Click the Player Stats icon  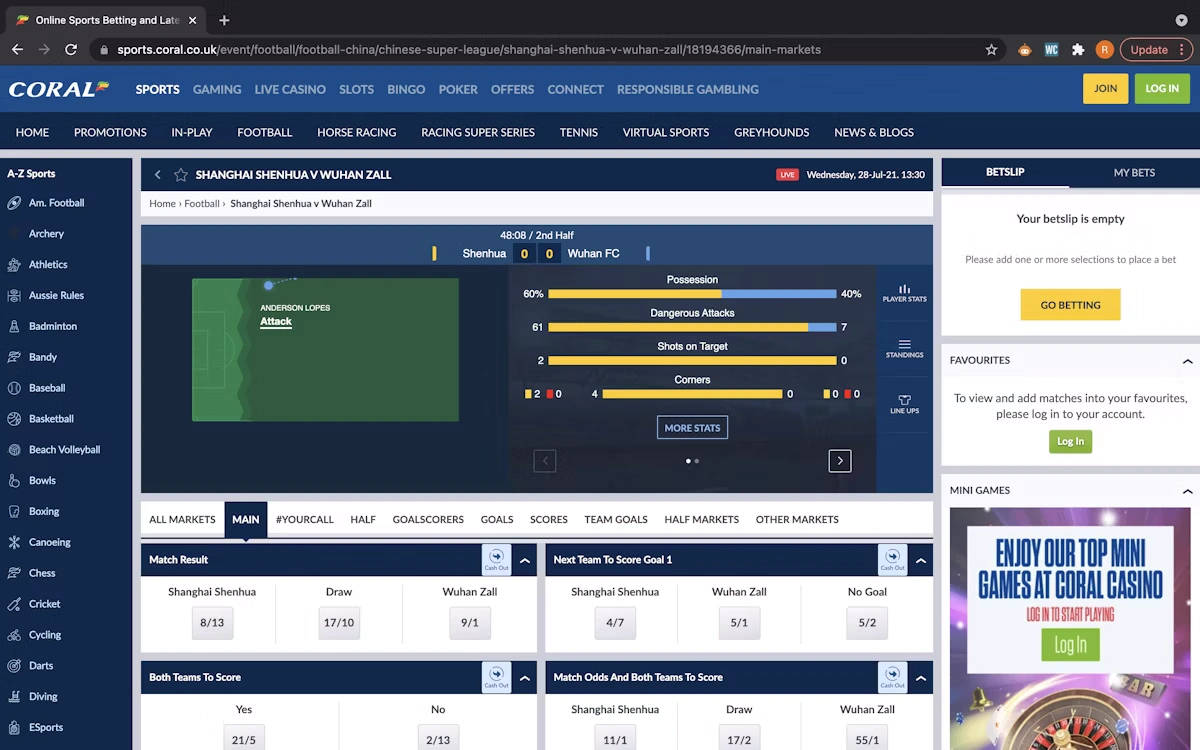coord(904,291)
